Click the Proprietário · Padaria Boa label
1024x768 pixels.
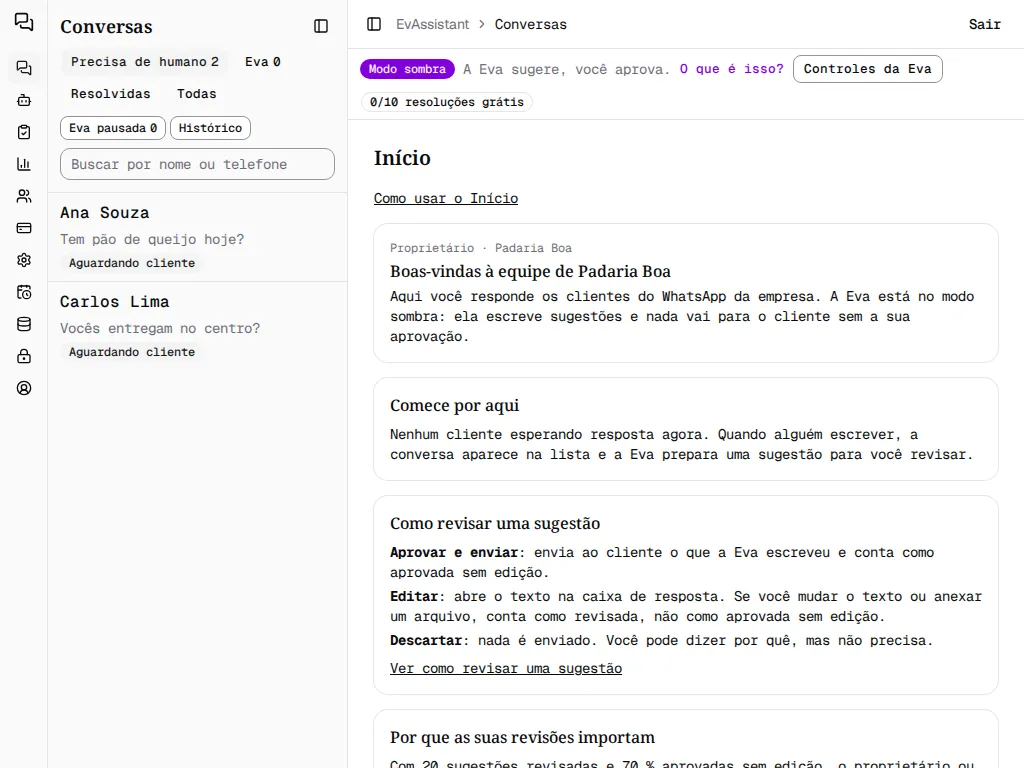(x=481, y=248)
